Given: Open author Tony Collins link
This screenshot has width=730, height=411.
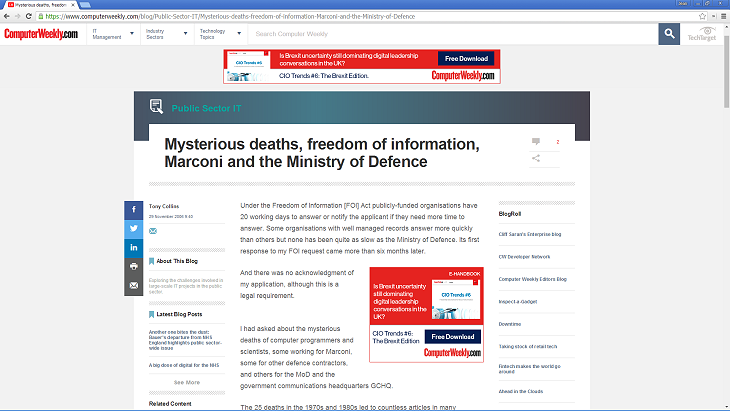Looking at the screenshot, I should coord(164,206).
